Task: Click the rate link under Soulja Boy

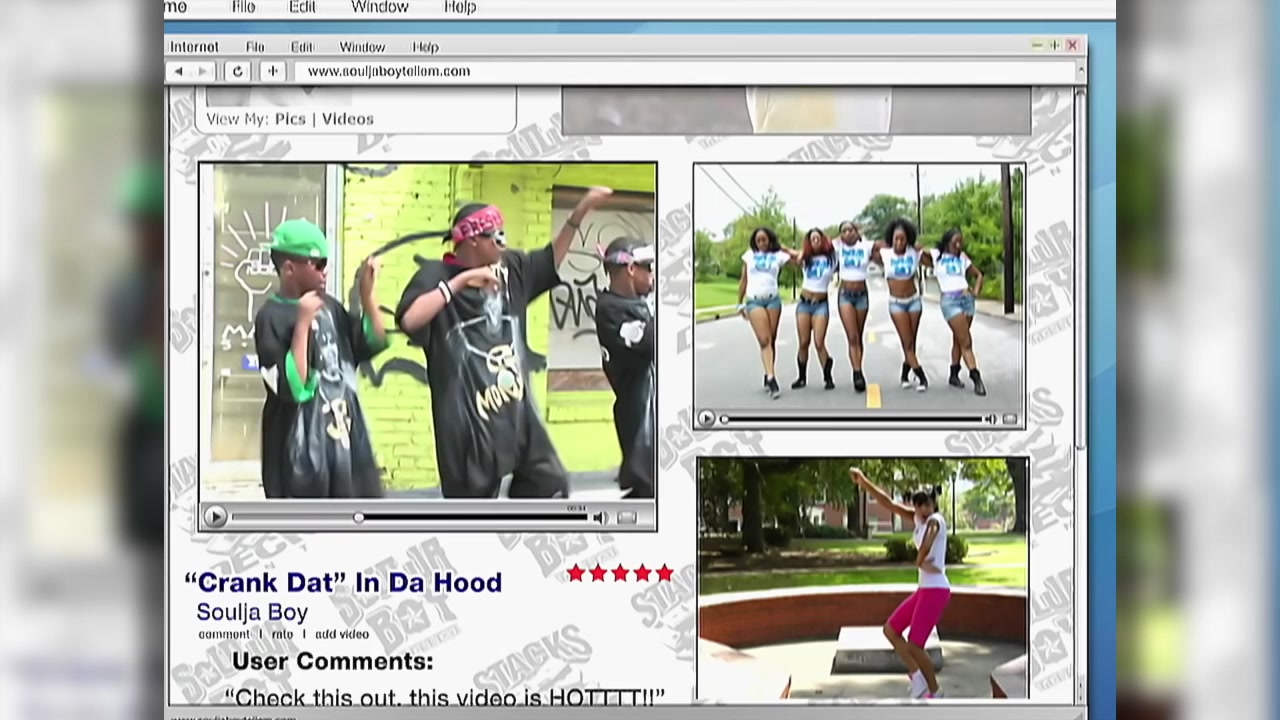Action: 283,634
